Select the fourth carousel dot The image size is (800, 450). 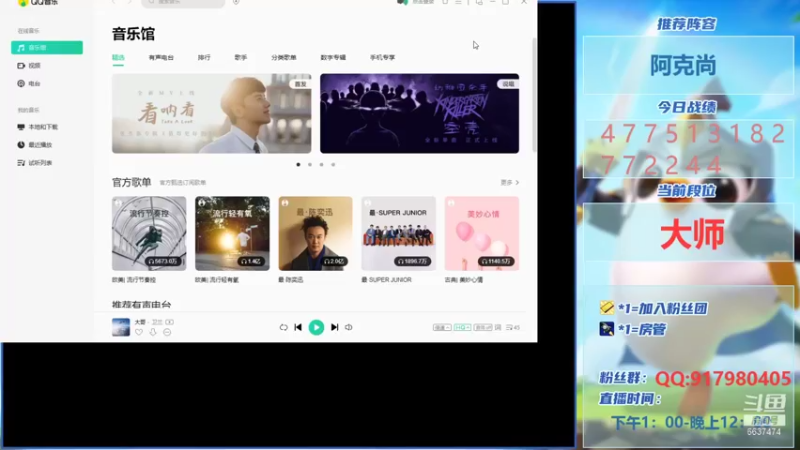333,165
